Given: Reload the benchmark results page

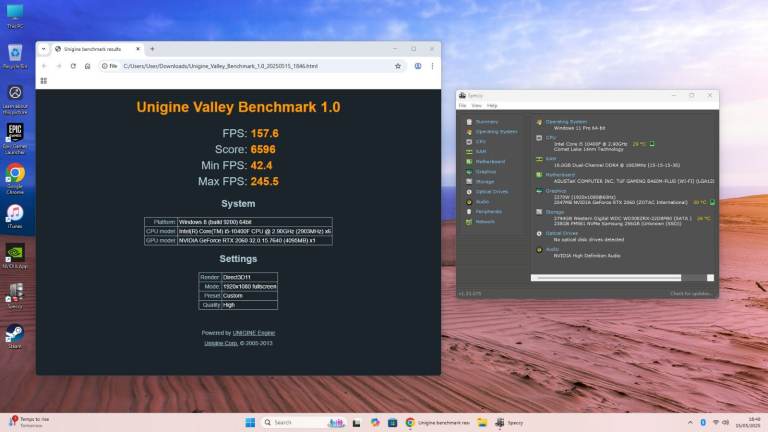Looking at the screenshot, I should [x=73, y=66].
